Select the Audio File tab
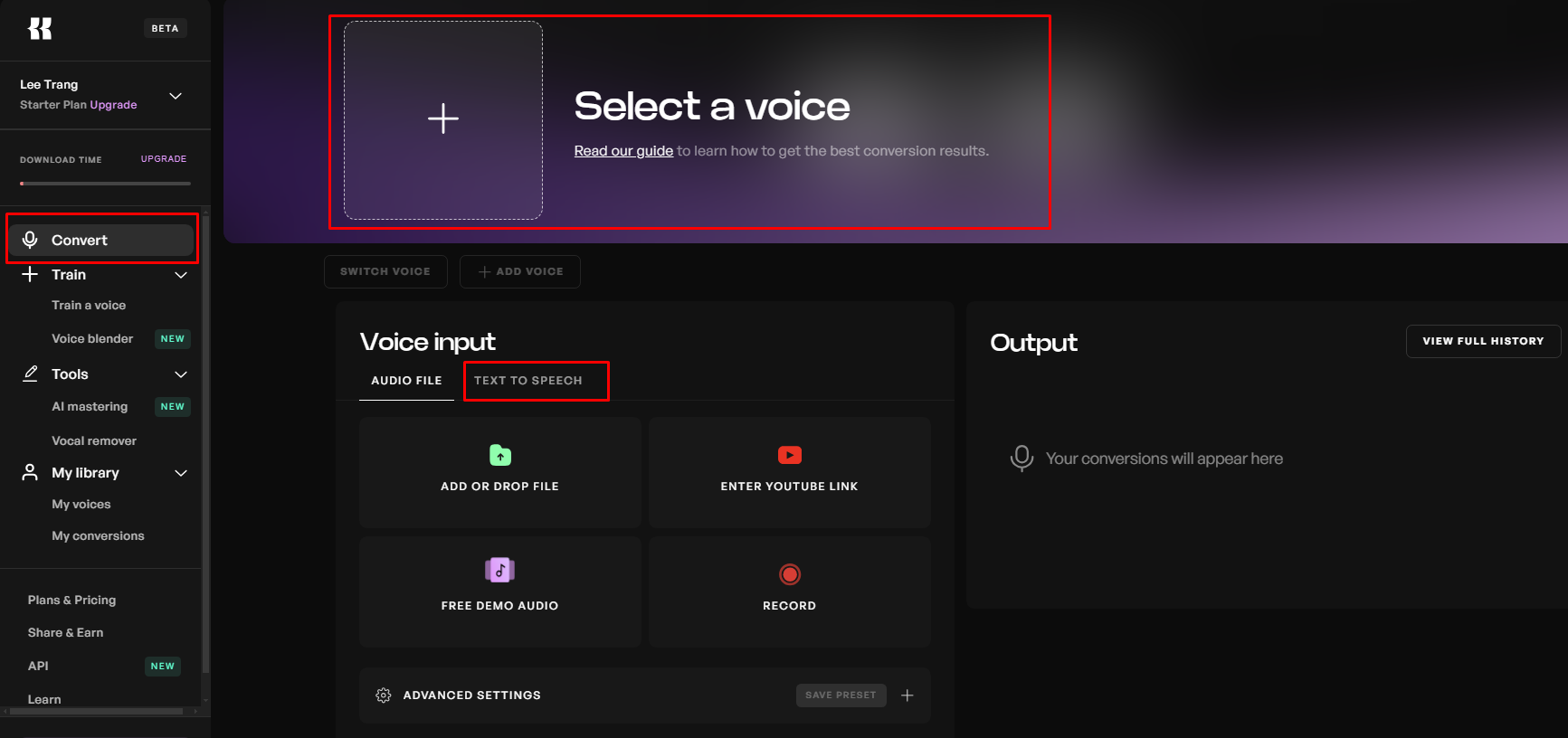1568x738 pixels. click(406, 381)
